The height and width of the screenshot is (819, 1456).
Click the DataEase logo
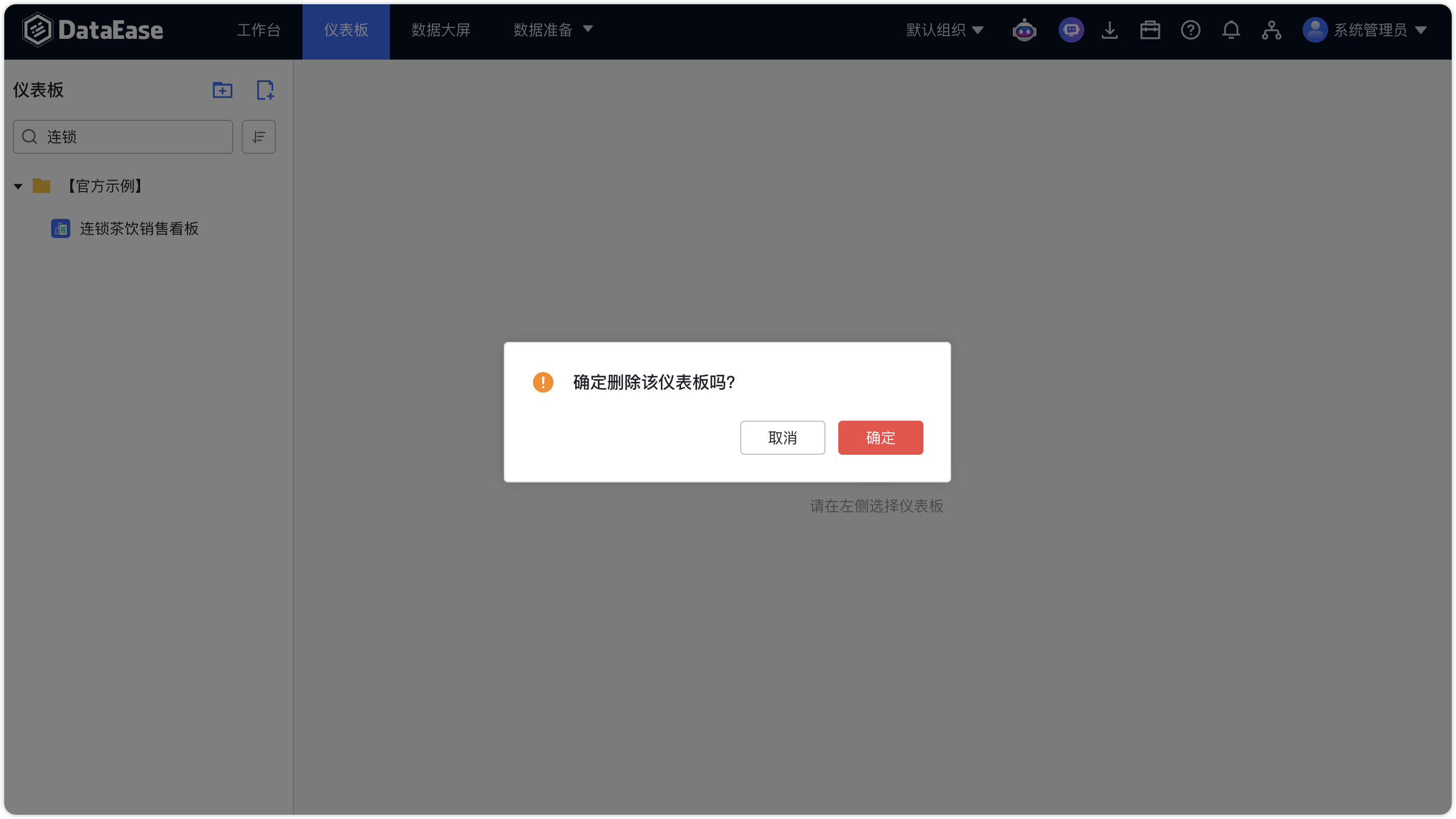93,30
